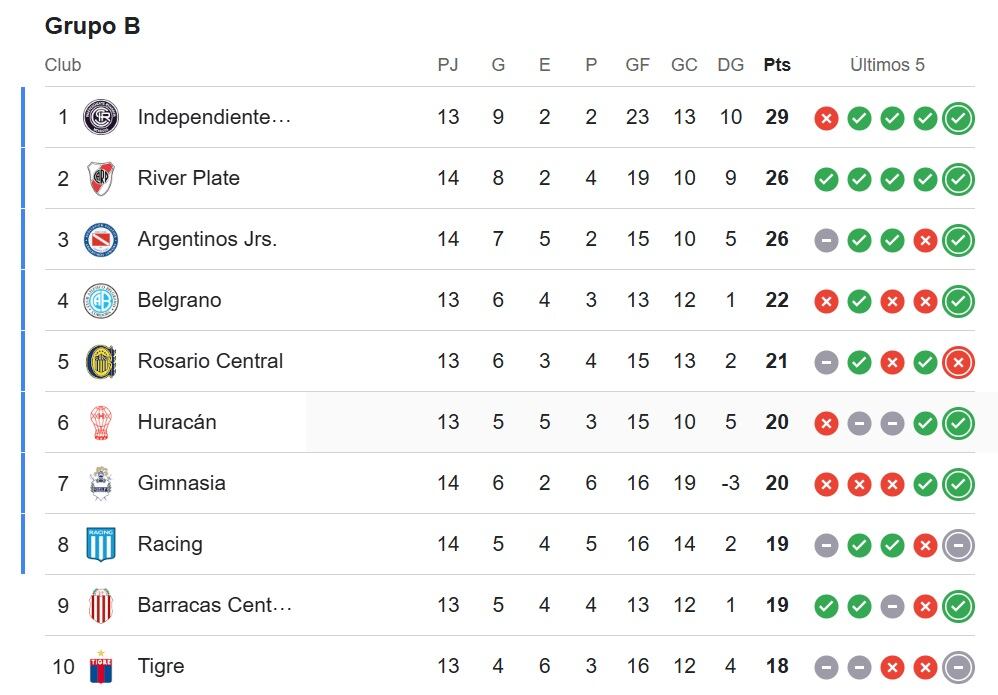Select the Últimos 5 column header

tap(888, 64)
